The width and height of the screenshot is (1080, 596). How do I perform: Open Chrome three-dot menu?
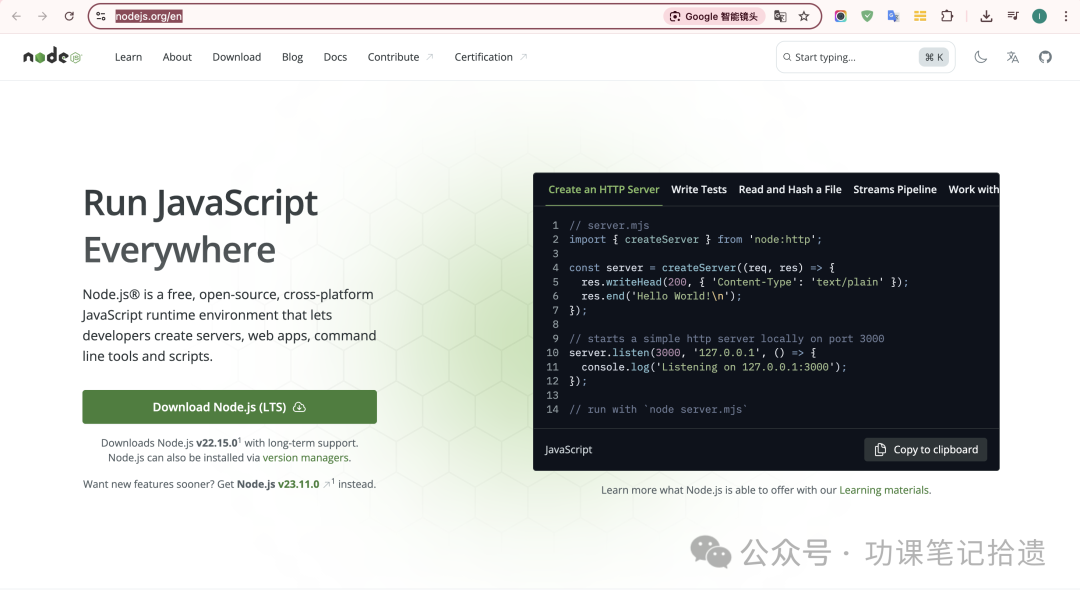[1066, 17]
